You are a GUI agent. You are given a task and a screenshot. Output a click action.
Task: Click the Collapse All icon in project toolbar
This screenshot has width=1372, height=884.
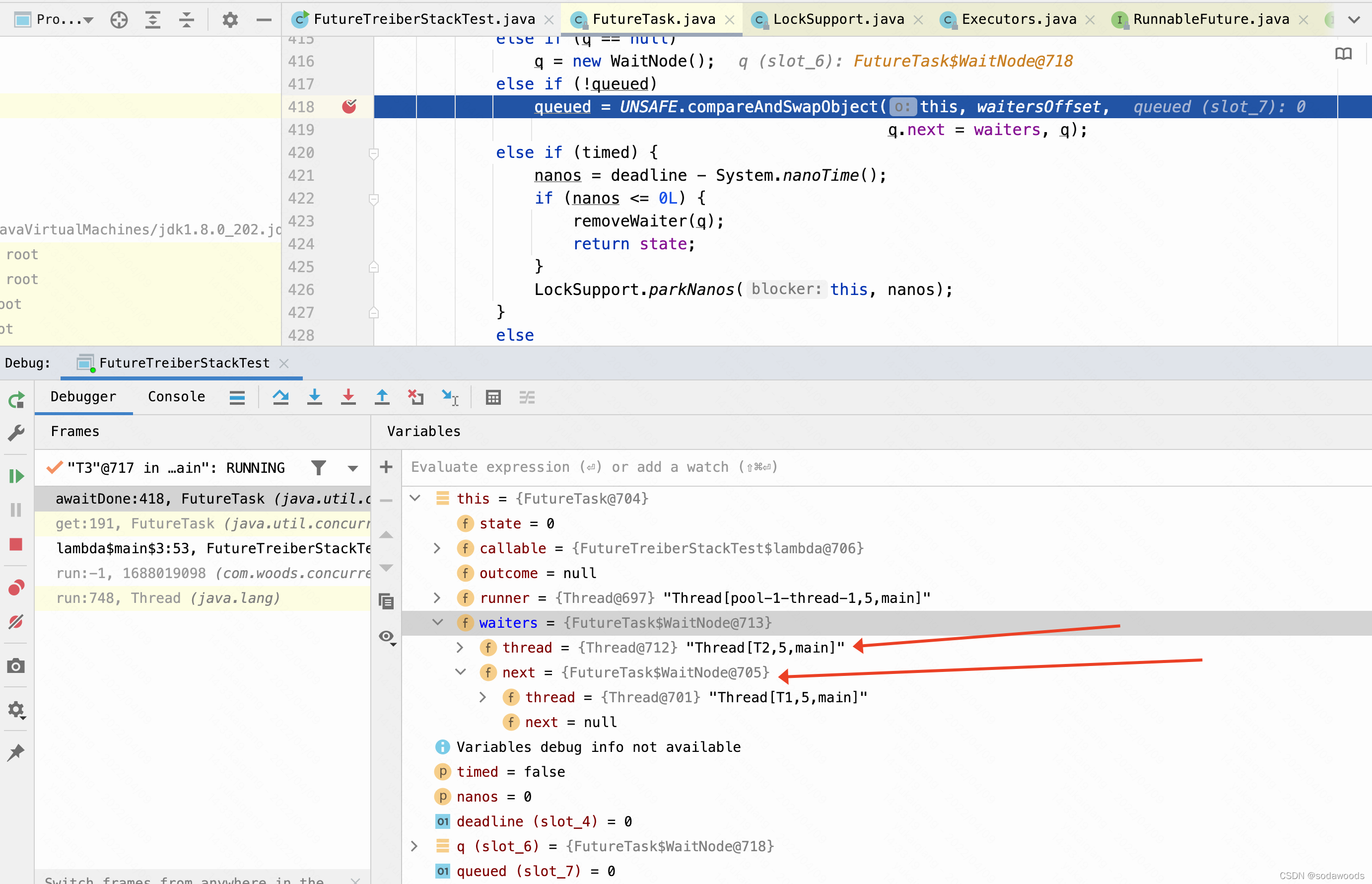pyautogui.click(x=187, y=19)
